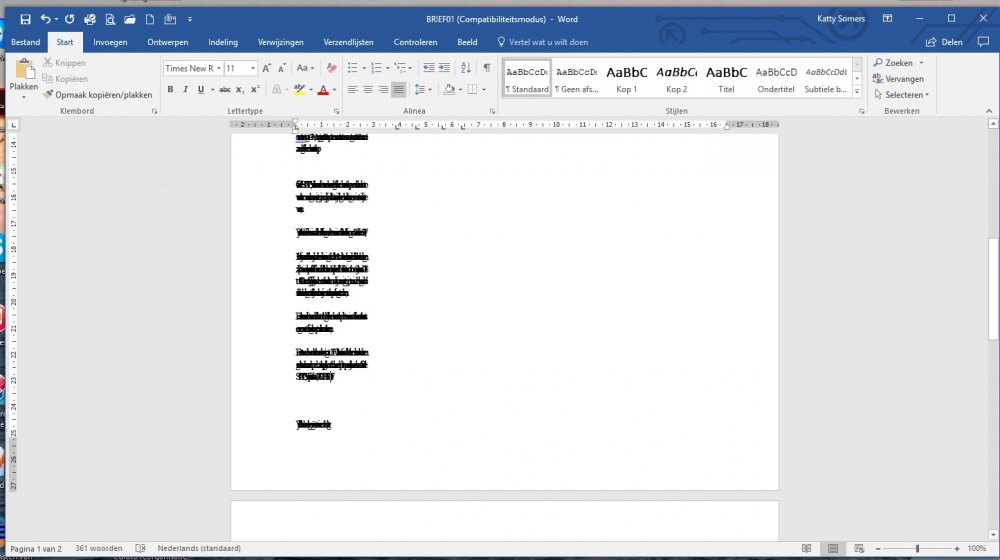
Task: Toggle italic formatting
Action: click(185, 89)
